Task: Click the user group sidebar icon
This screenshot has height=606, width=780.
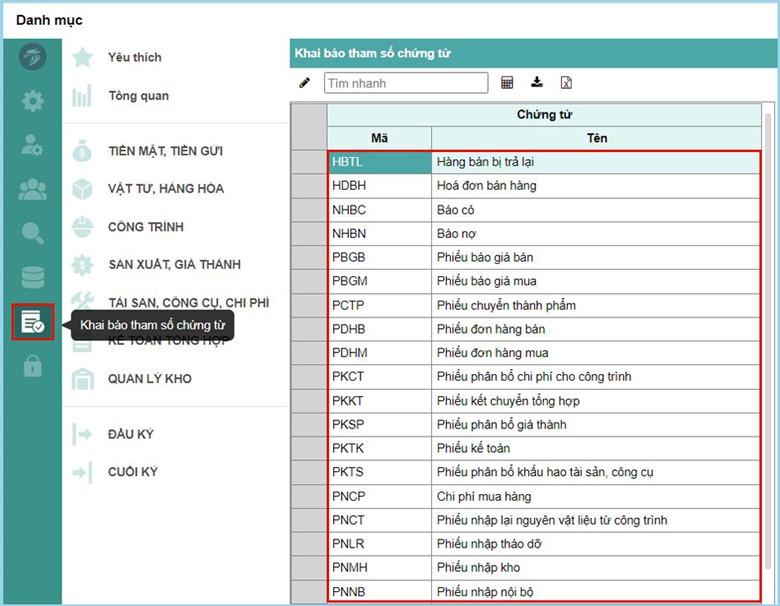Action: click(x=33, y=189)
